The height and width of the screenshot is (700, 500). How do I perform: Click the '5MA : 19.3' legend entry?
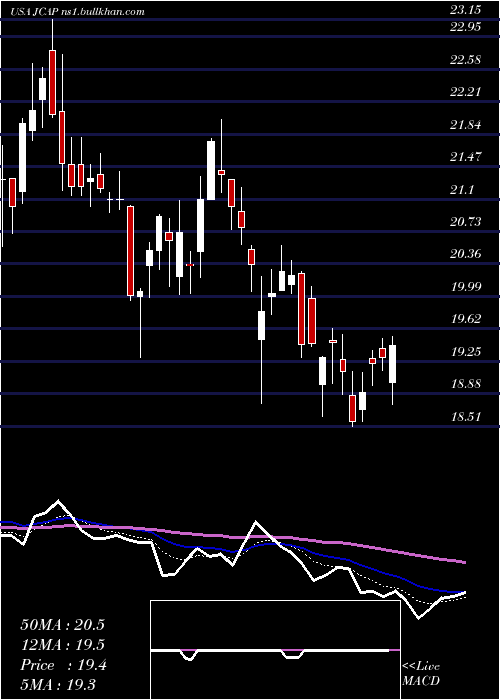[58, 684]
